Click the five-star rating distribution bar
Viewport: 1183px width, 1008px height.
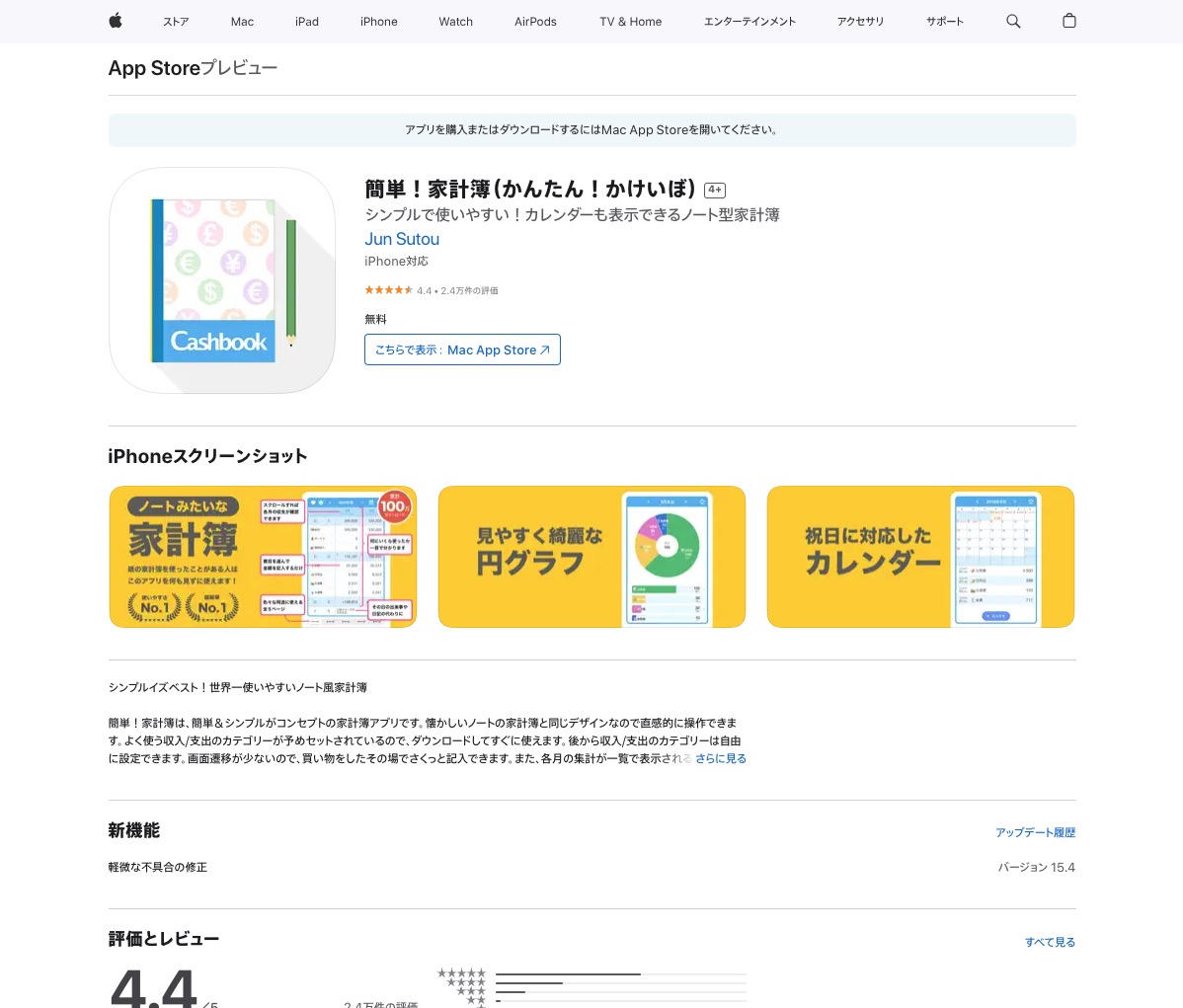(620, 971)
